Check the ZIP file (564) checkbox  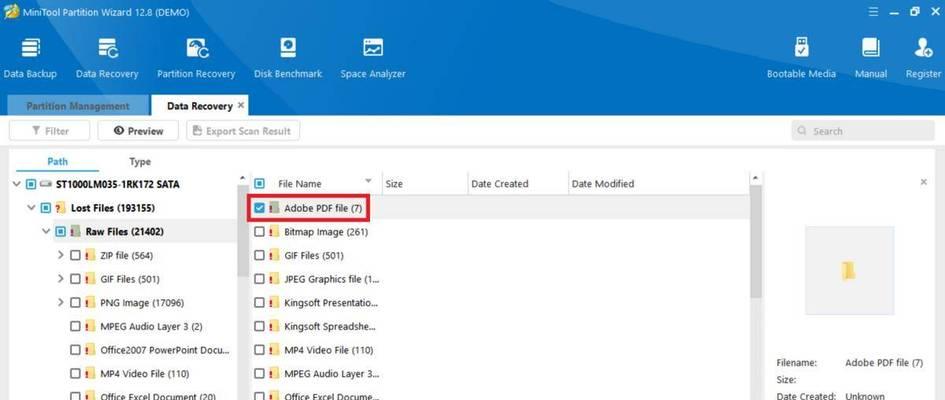coord(75,255)
